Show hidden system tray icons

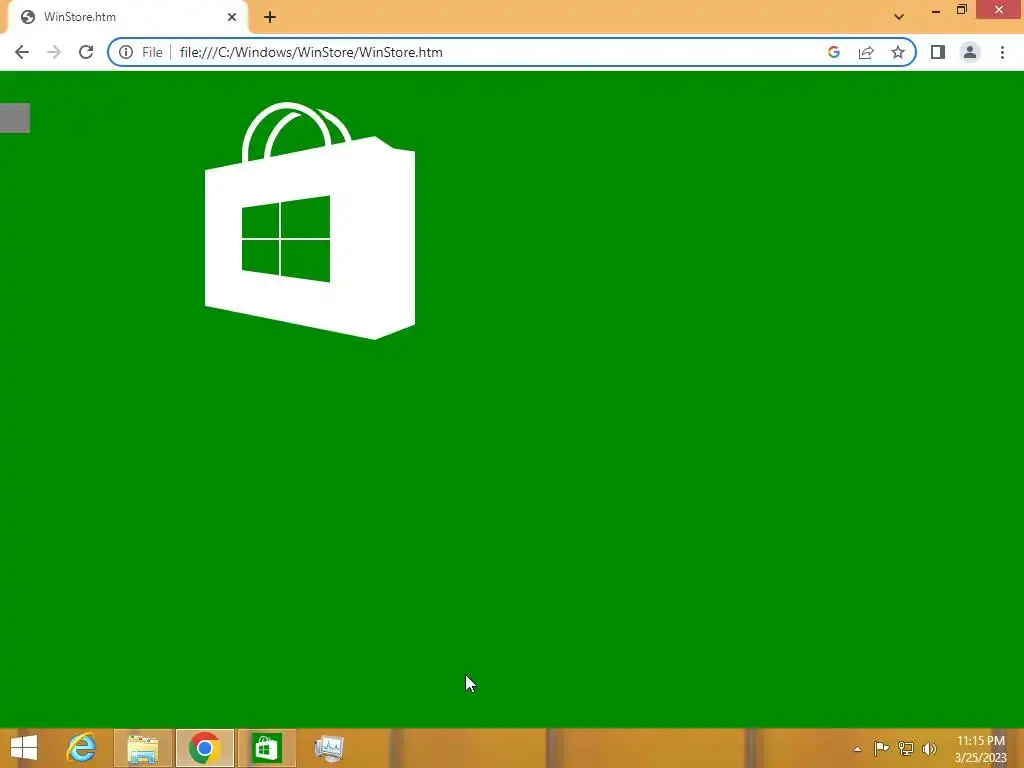click(857, 749)
